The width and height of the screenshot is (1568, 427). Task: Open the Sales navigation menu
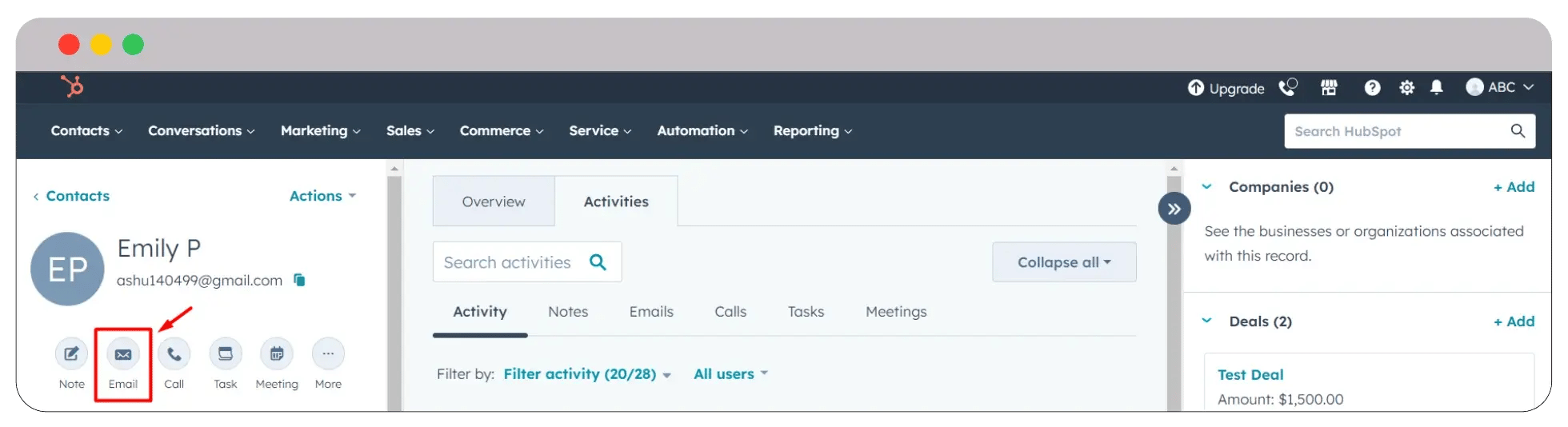tap(410, 130)
